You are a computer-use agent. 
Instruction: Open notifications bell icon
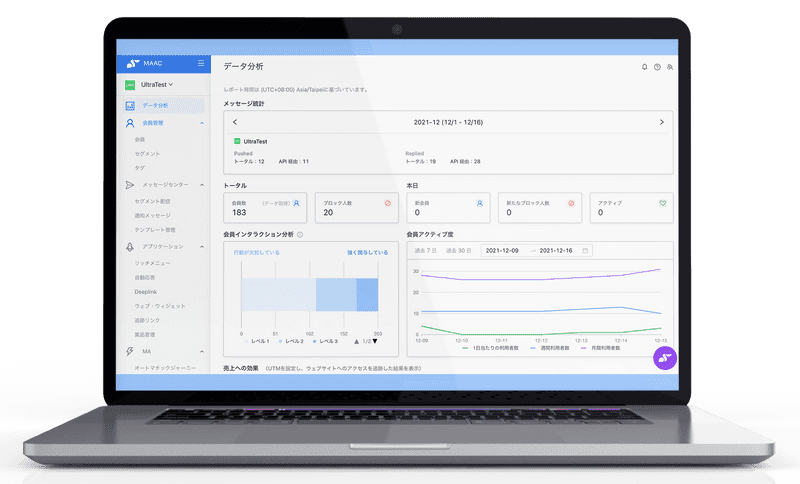[644, 67]
